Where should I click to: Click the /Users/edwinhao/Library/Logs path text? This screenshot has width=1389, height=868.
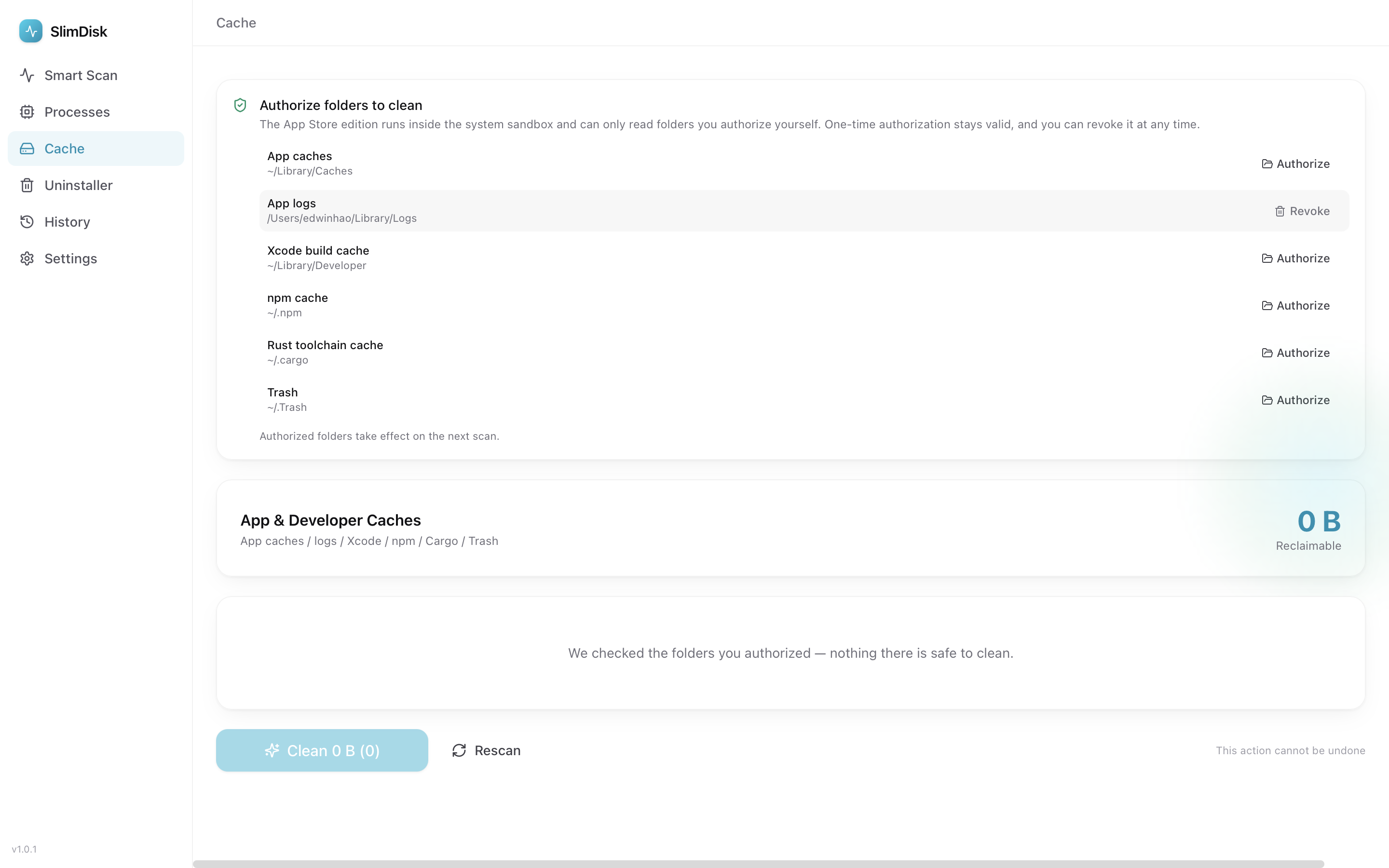tap(342, 219)
